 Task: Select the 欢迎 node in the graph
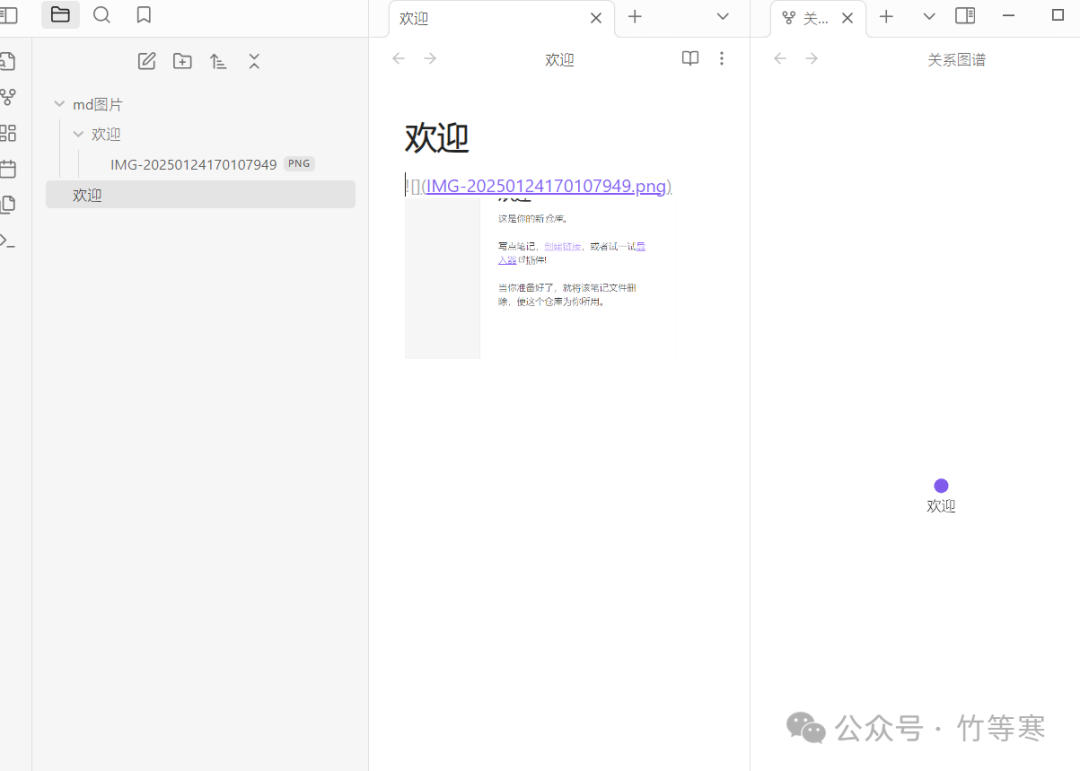(x=940, y=485)
